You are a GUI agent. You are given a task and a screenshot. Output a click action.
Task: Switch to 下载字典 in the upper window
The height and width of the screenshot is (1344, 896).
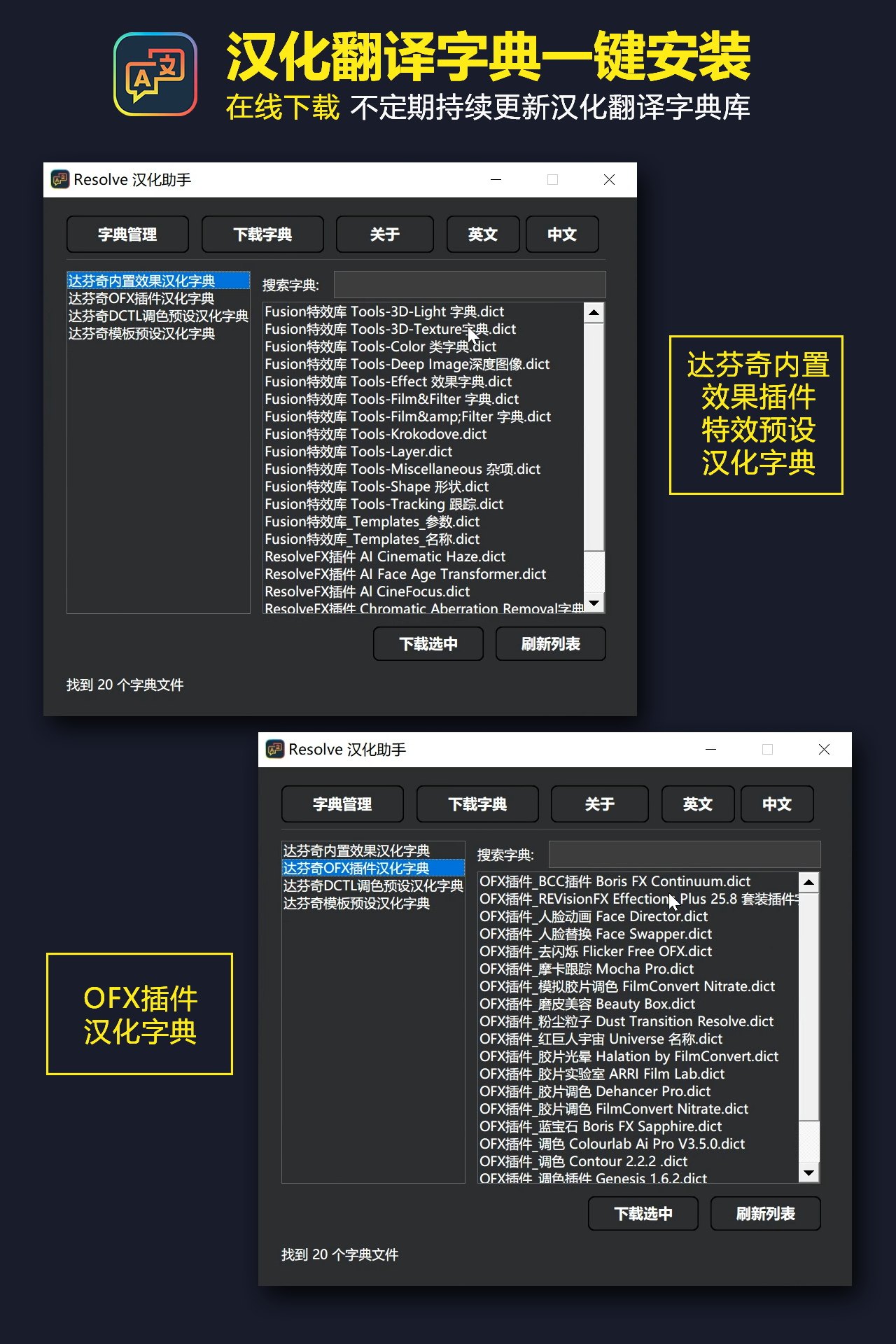click(x=262, y=234)
